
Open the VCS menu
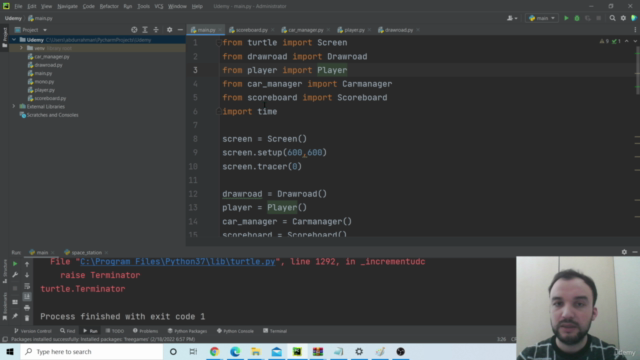click(x=159, y=6)
